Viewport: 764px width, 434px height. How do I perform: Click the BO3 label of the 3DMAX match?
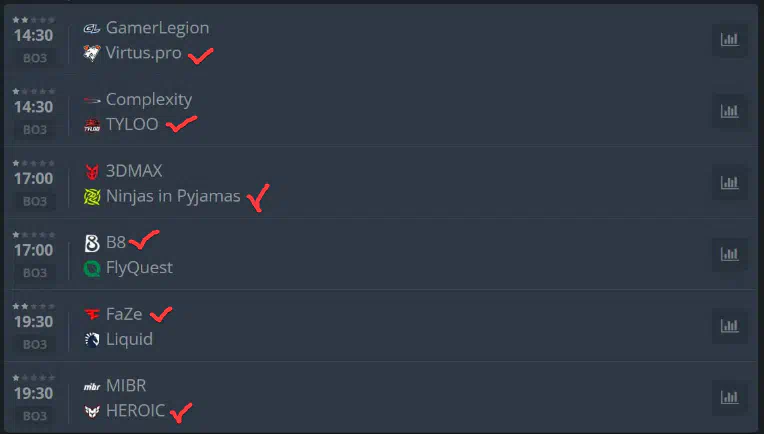[35, 201]
